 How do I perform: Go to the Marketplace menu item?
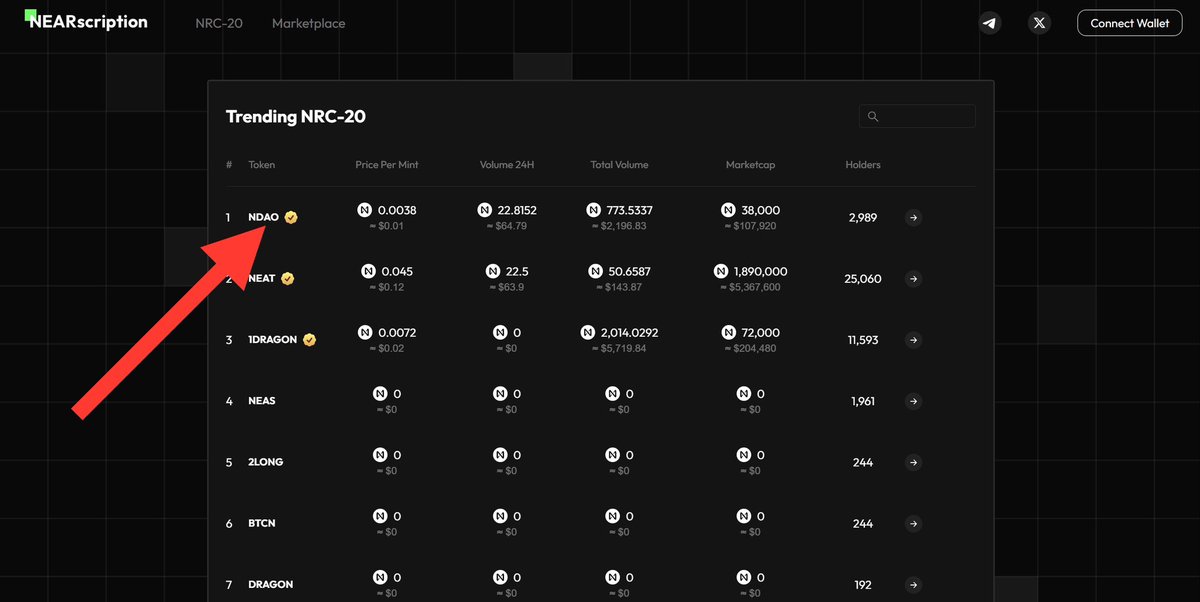point(309,23)
